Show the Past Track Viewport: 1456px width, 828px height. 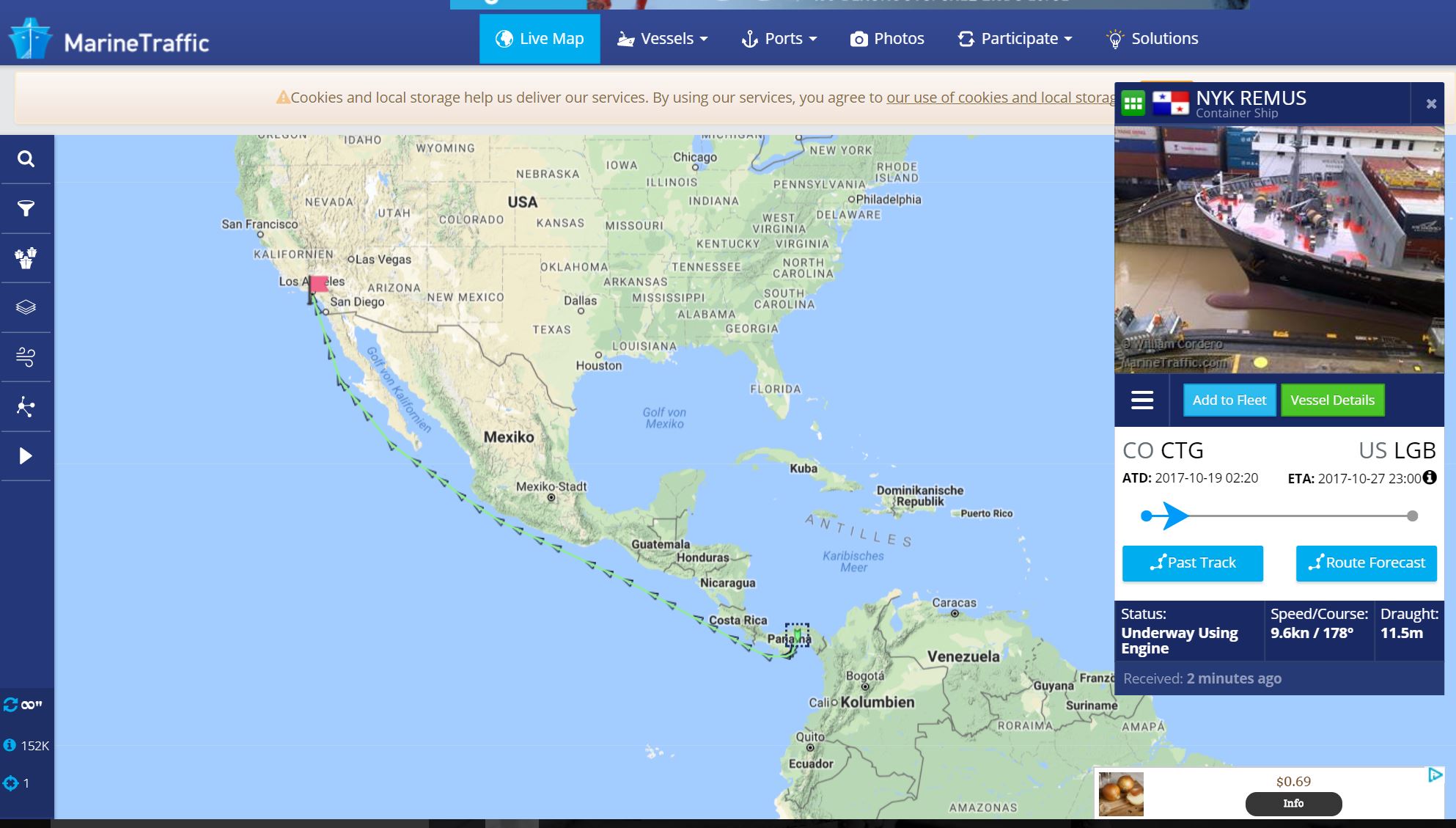1193,563
